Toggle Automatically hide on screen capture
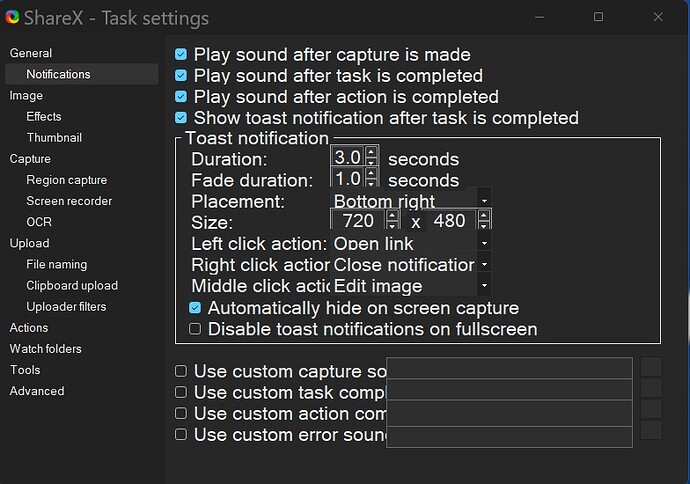The image size is (690, 484). pyautogui.click(x=195, y=308)
